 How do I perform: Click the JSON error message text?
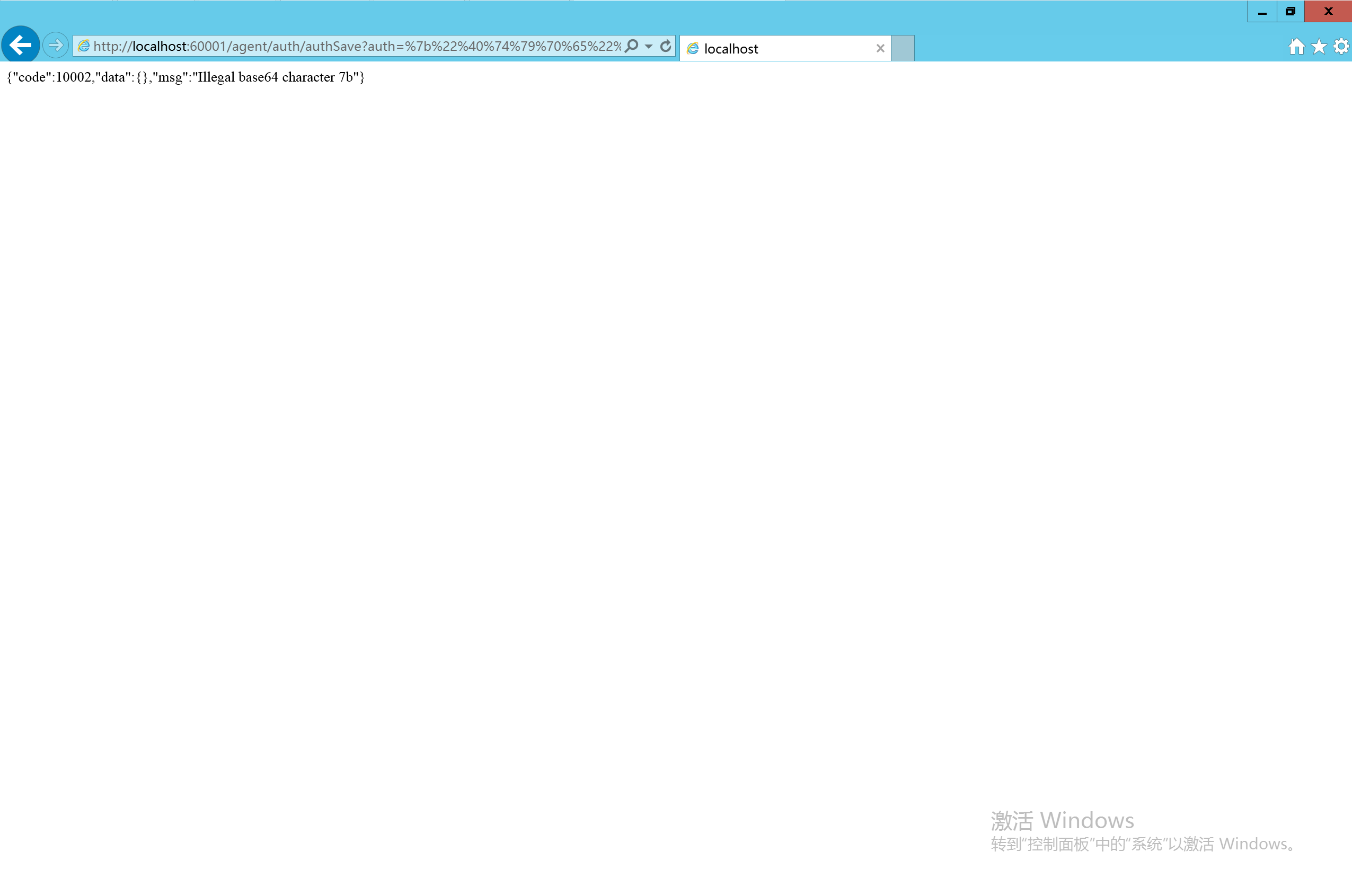(x=185, y=77)
